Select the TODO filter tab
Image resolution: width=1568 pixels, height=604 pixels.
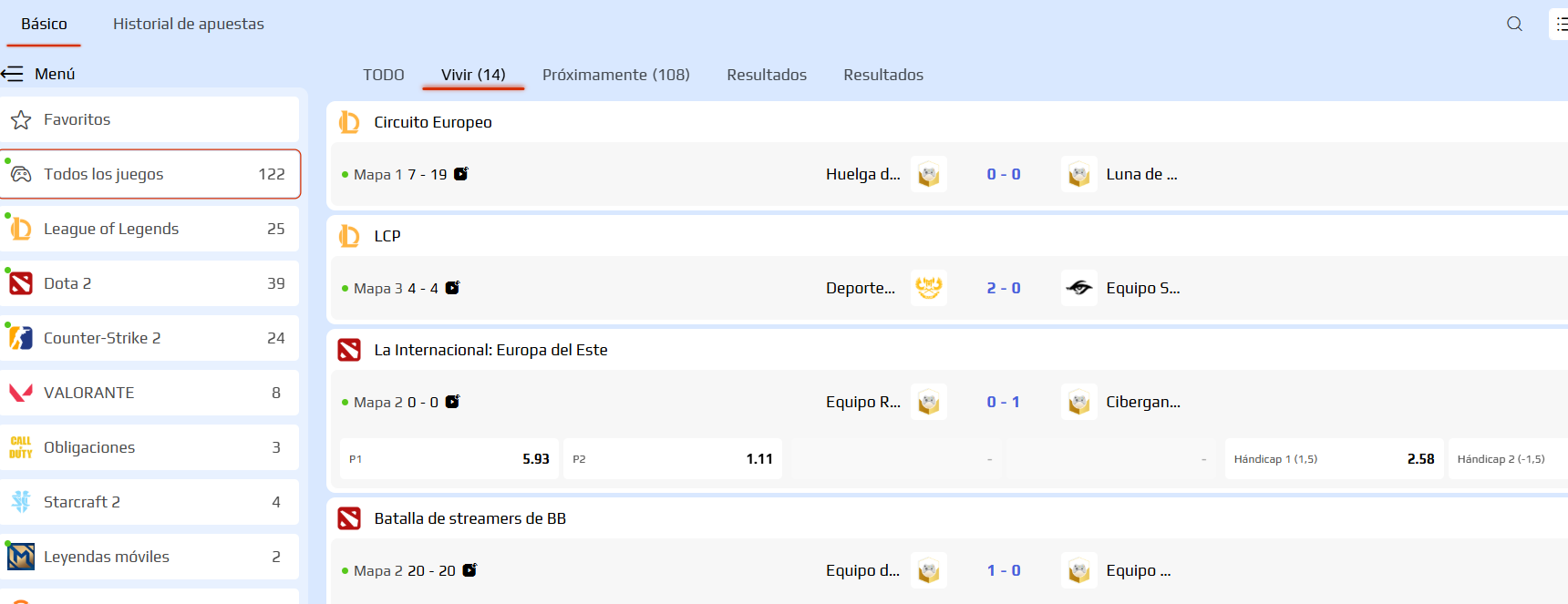point(383,75)
